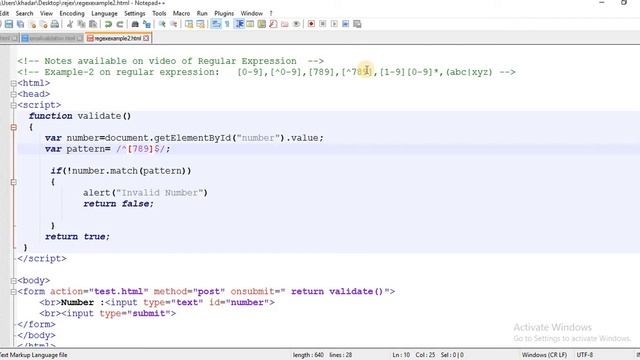
Task: Click the green Undo arrow icon
Action: 108,24
